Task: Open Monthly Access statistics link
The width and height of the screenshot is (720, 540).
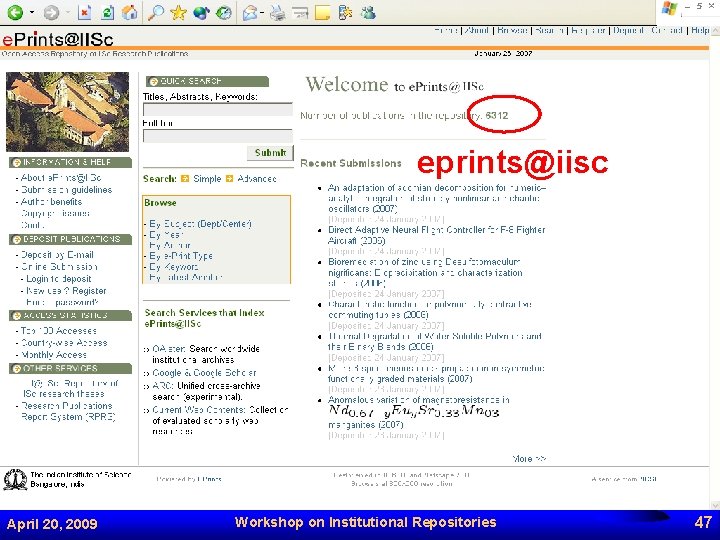Action: (54, 354)
